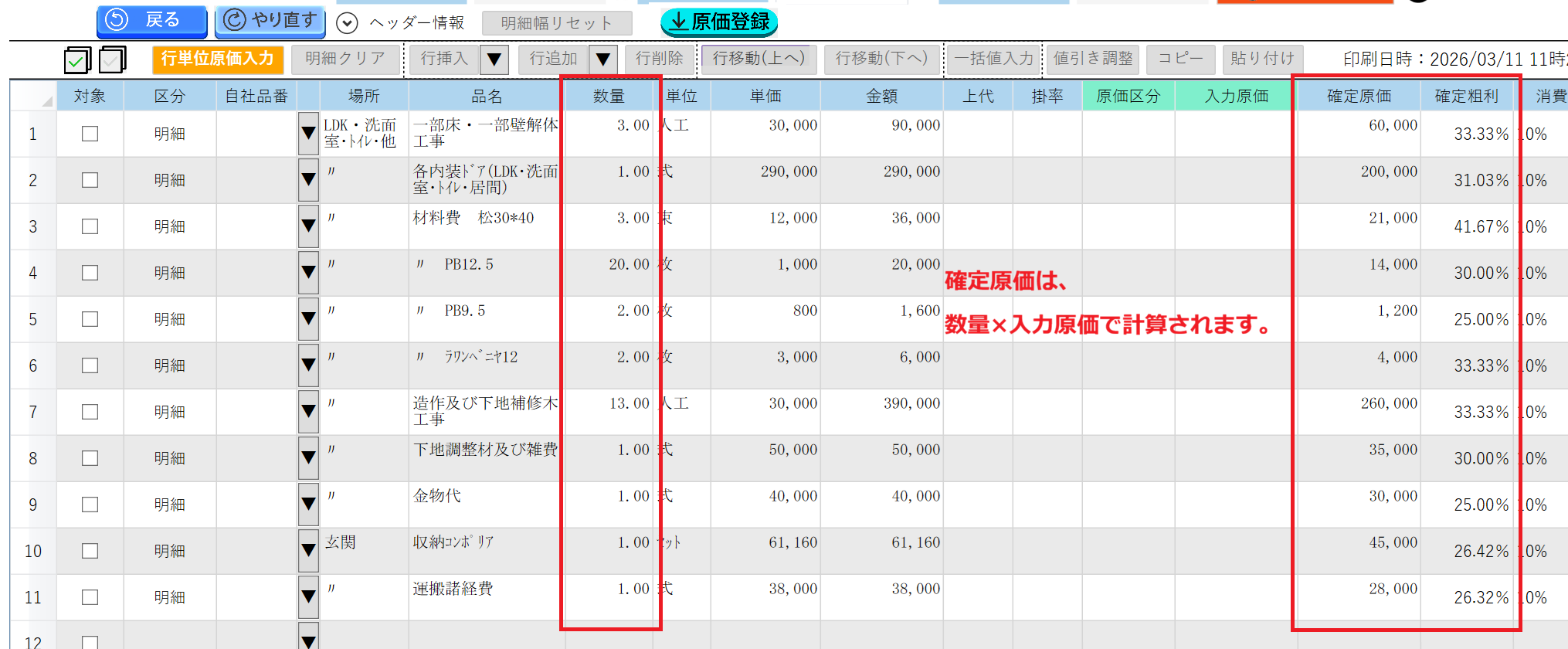The width and height of the screenshot is (1568, 649).
Task: Enable the 対象 checkbox on row 10
Action: tap(90, 551)
